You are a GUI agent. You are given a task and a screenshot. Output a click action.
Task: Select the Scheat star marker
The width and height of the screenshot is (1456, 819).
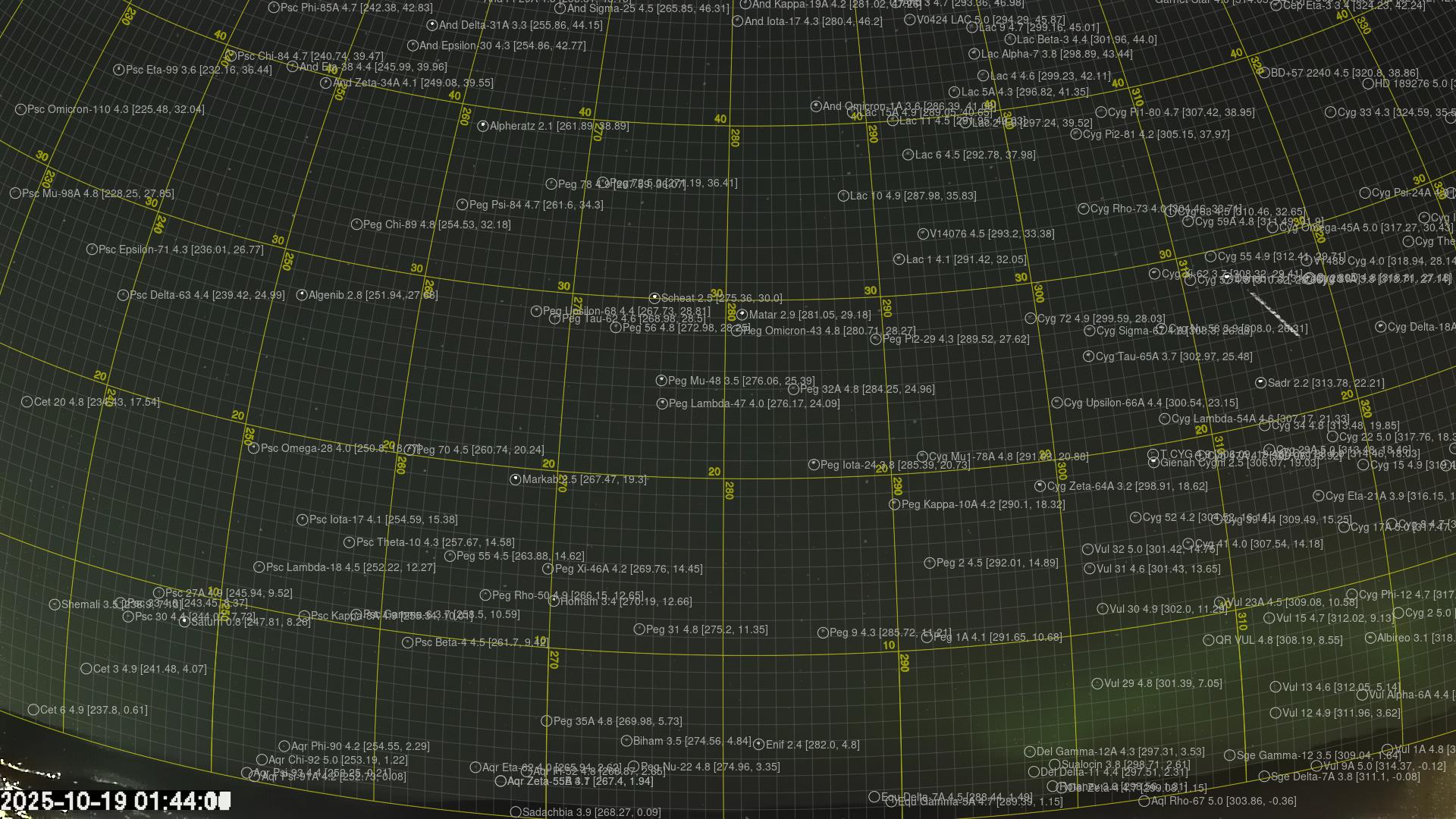click(654, 299)
